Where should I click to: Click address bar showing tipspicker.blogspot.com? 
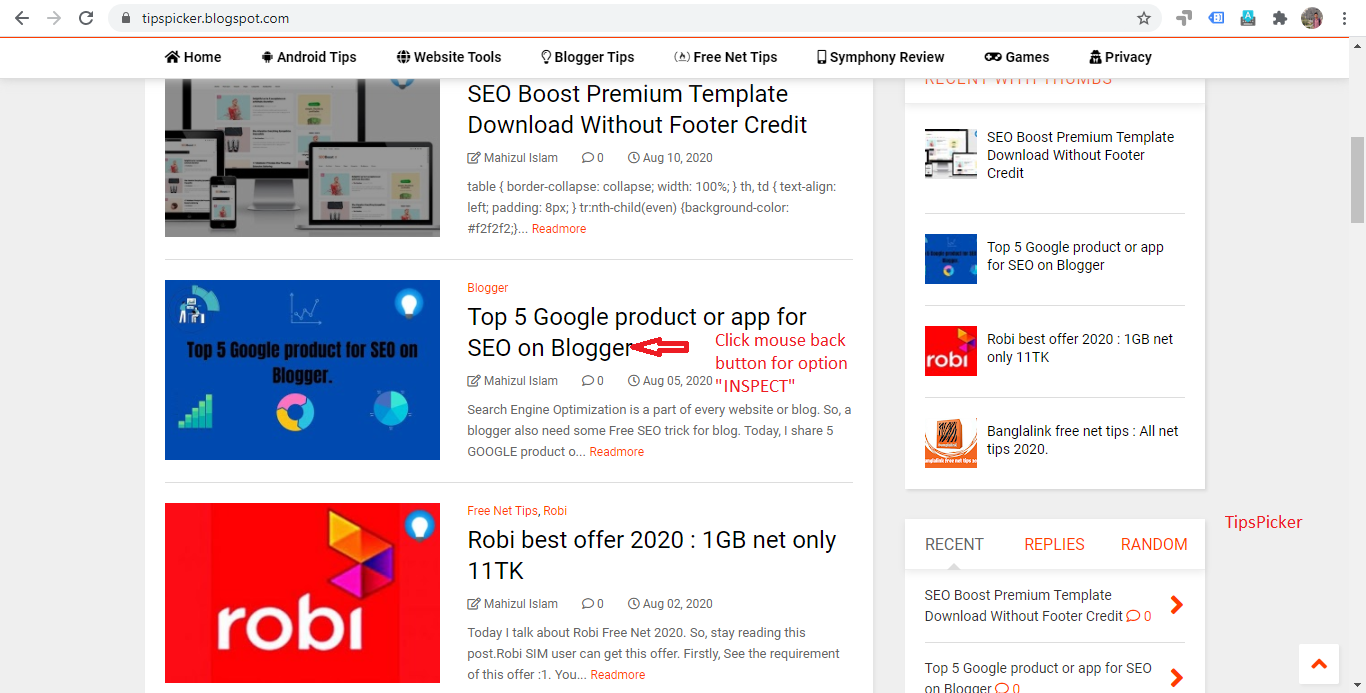pos(635,18)
